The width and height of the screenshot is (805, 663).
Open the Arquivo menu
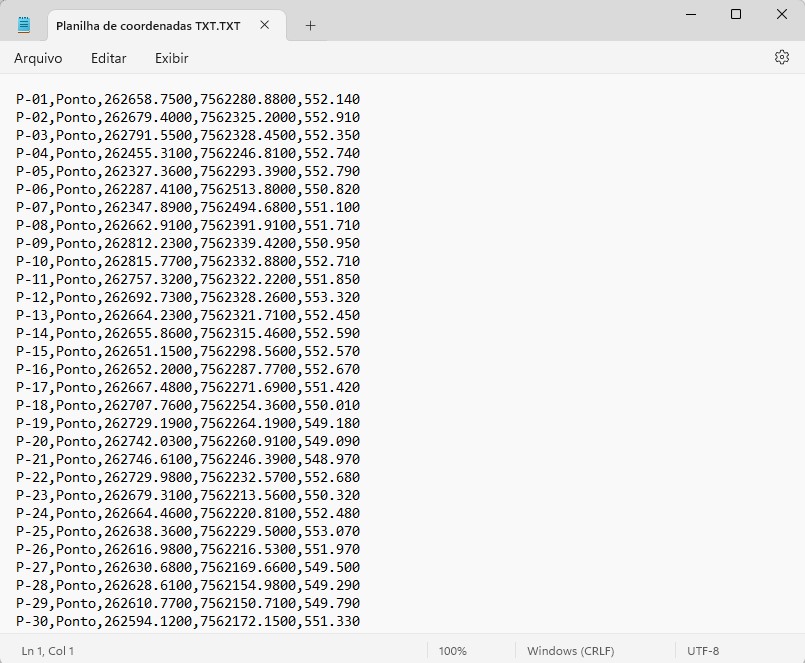[x=37, y=58]
